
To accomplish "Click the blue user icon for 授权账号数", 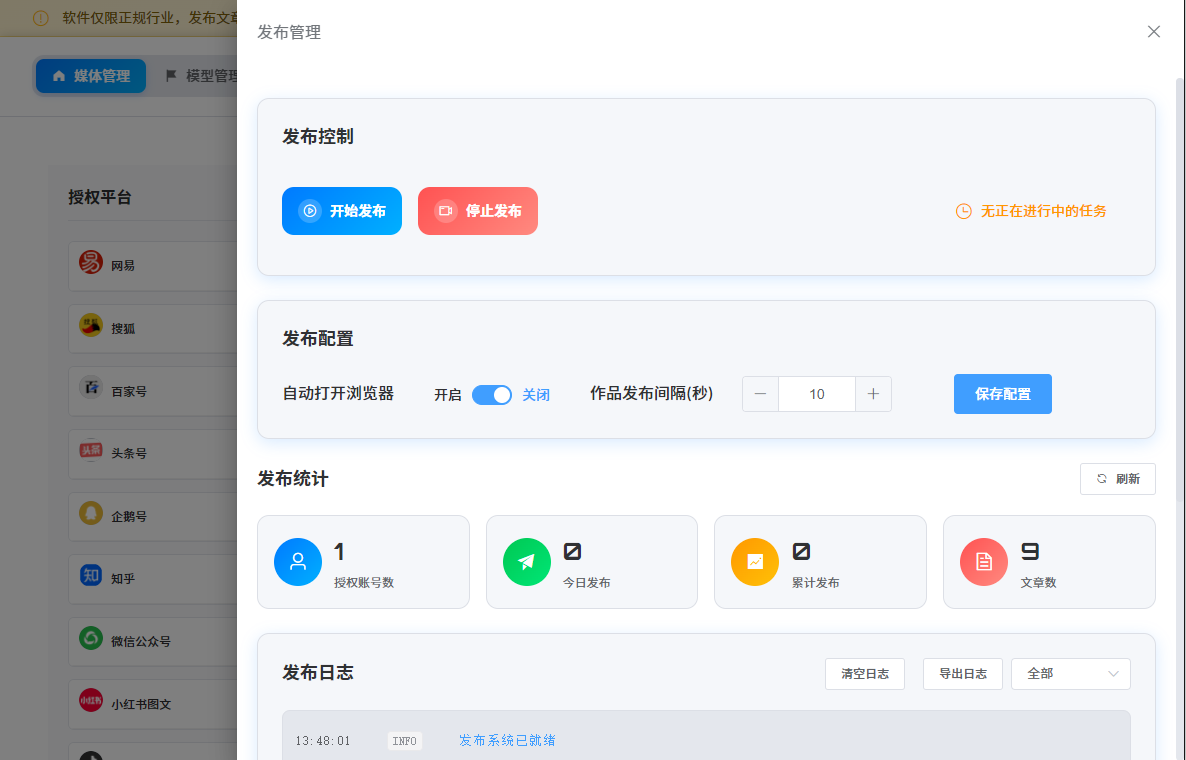I will pos(298,562).
